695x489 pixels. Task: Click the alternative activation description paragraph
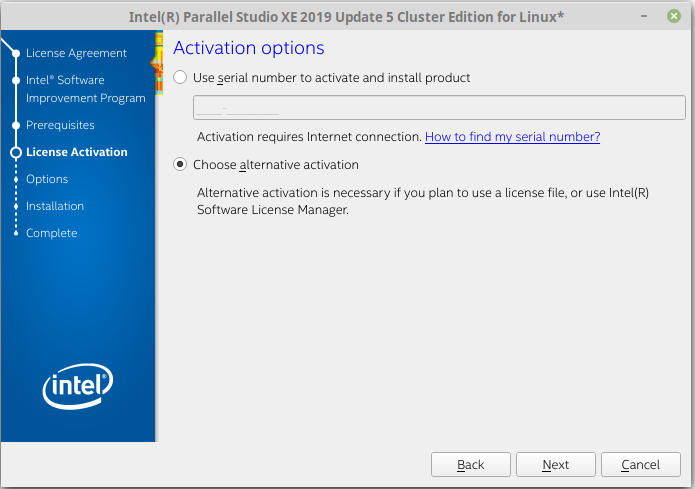[x=422, y=201]
